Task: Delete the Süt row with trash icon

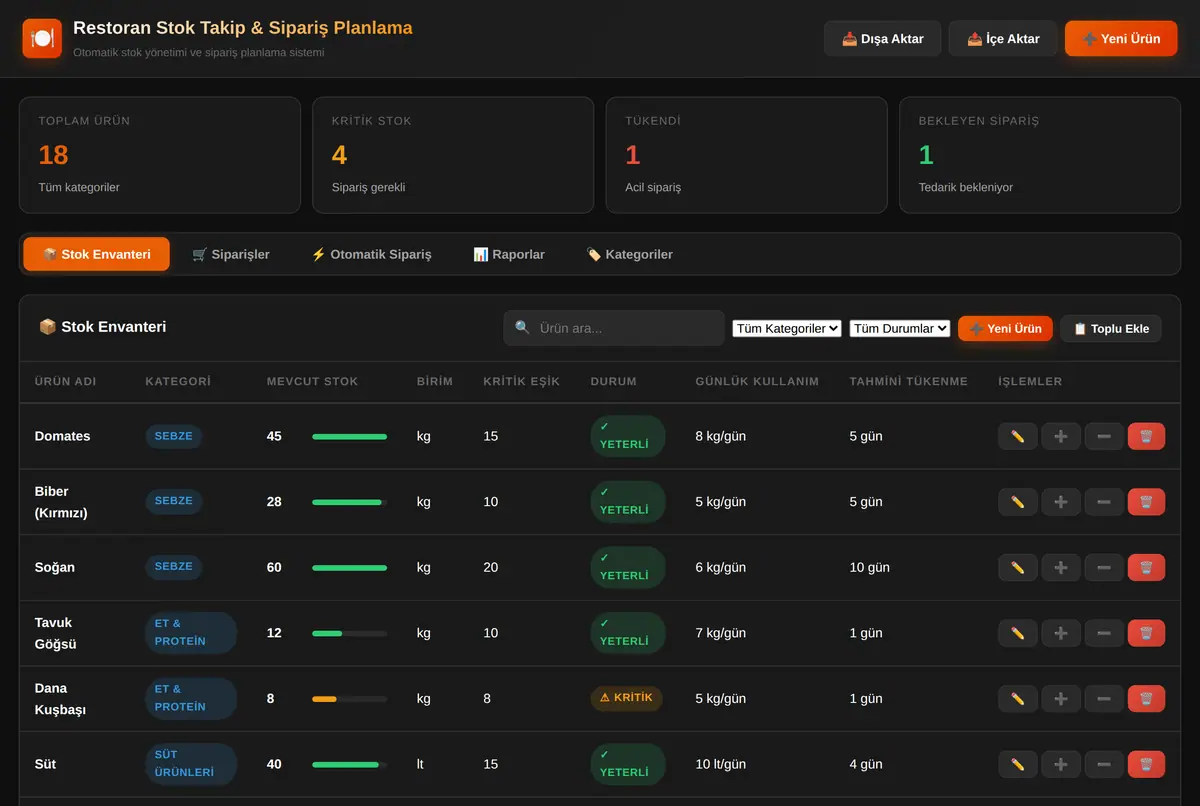Action: pyautogui.click(x=1146, y=764)
